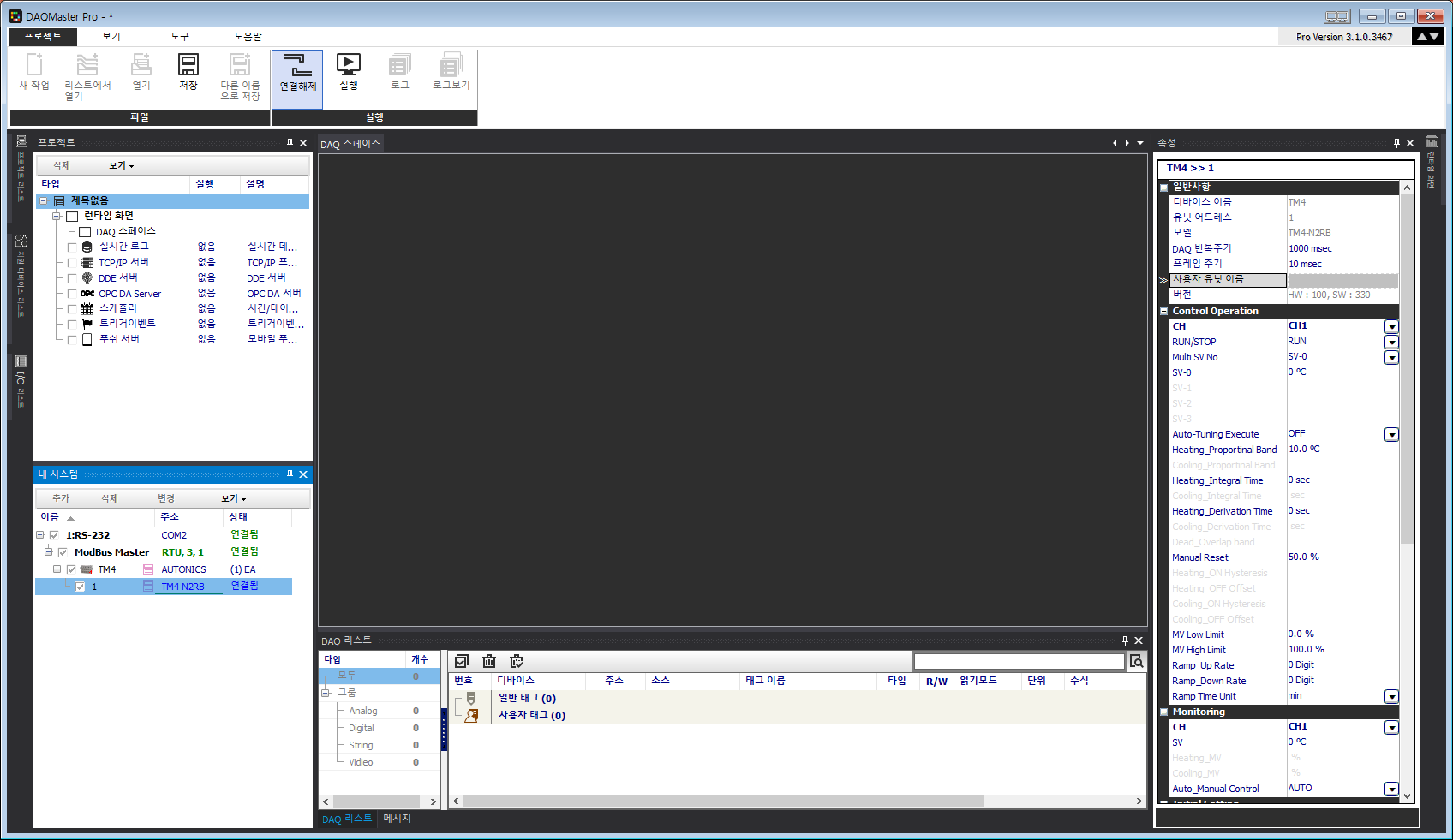Image resolution: width=1453 pixels, height=840 pixels.
Task: Click the DAQ list search input field
Action: pyautogui.click(x=1019, y=661)
